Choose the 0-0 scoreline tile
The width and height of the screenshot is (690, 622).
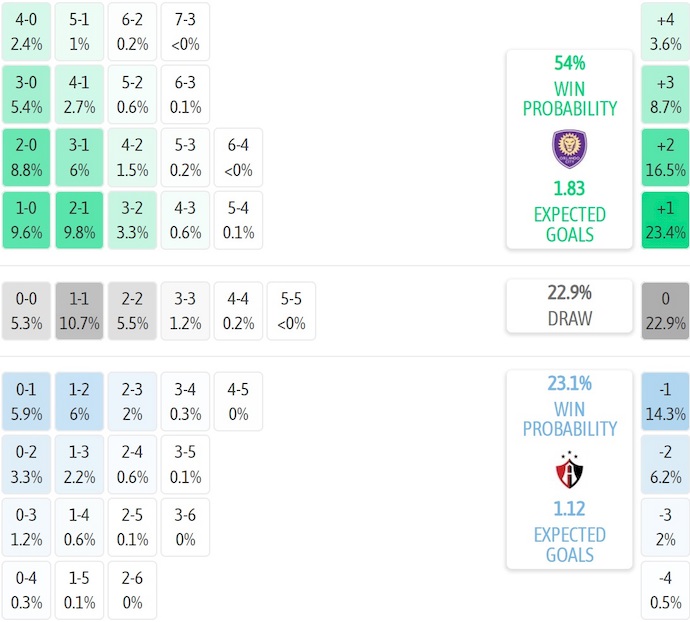(x=26, y=311)
